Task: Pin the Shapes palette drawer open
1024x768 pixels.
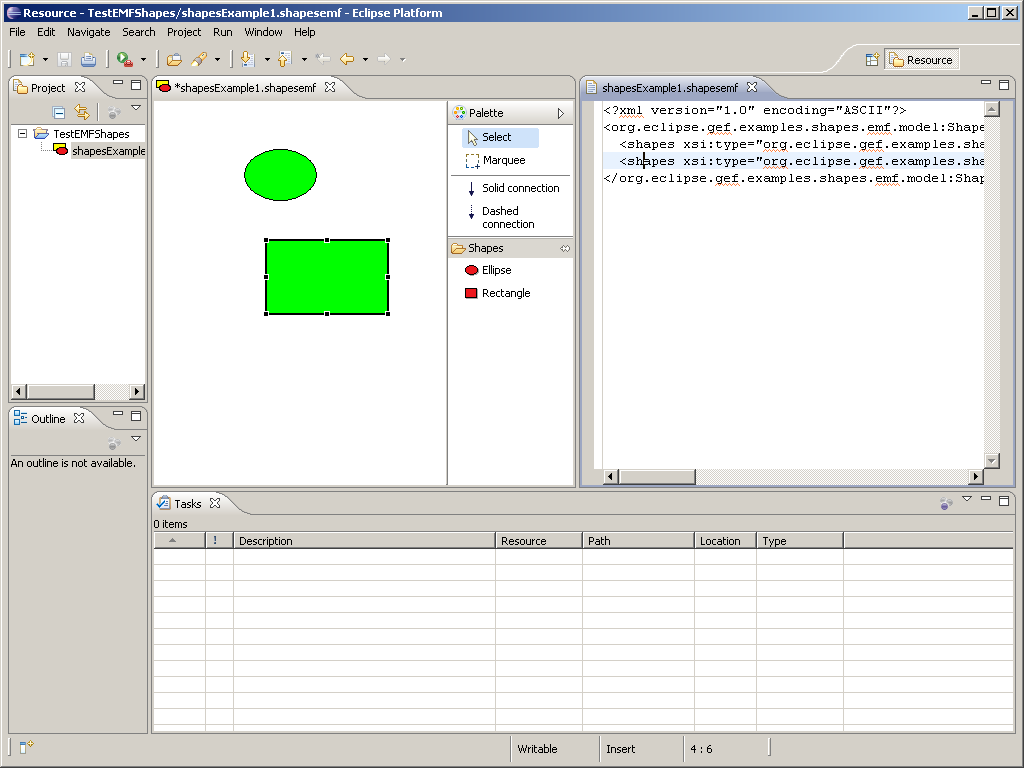Action: click(565, 248)
